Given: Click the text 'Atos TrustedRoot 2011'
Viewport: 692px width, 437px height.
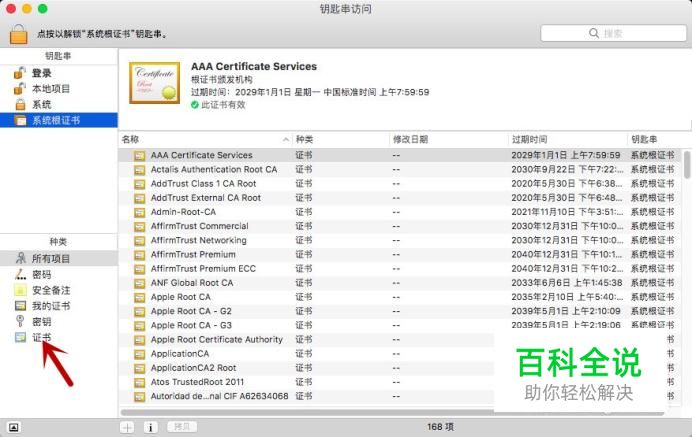Looking at the screenshot, I should tap(197, 382).
